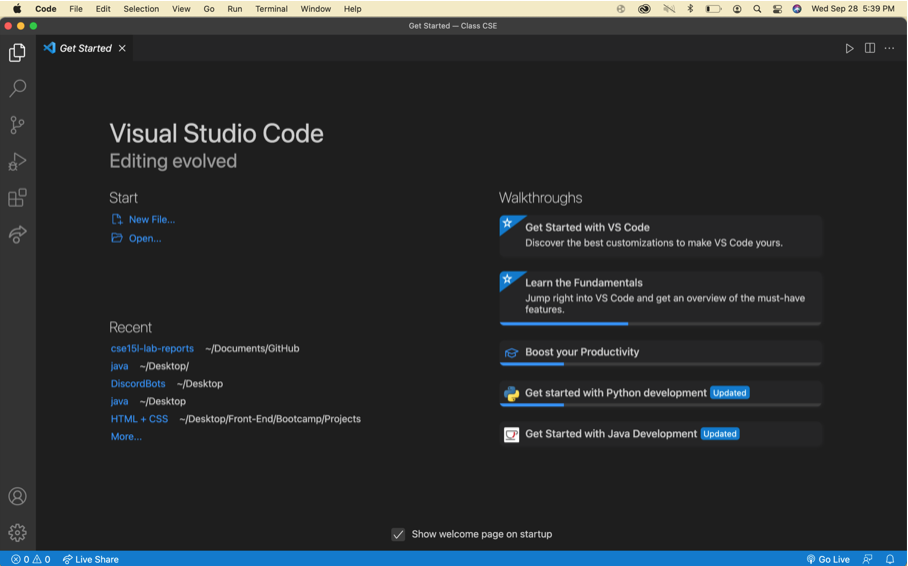This screenshot has width=908, height=566.
Task: Click Go Live in status bar
Action: tap(828, 559)
